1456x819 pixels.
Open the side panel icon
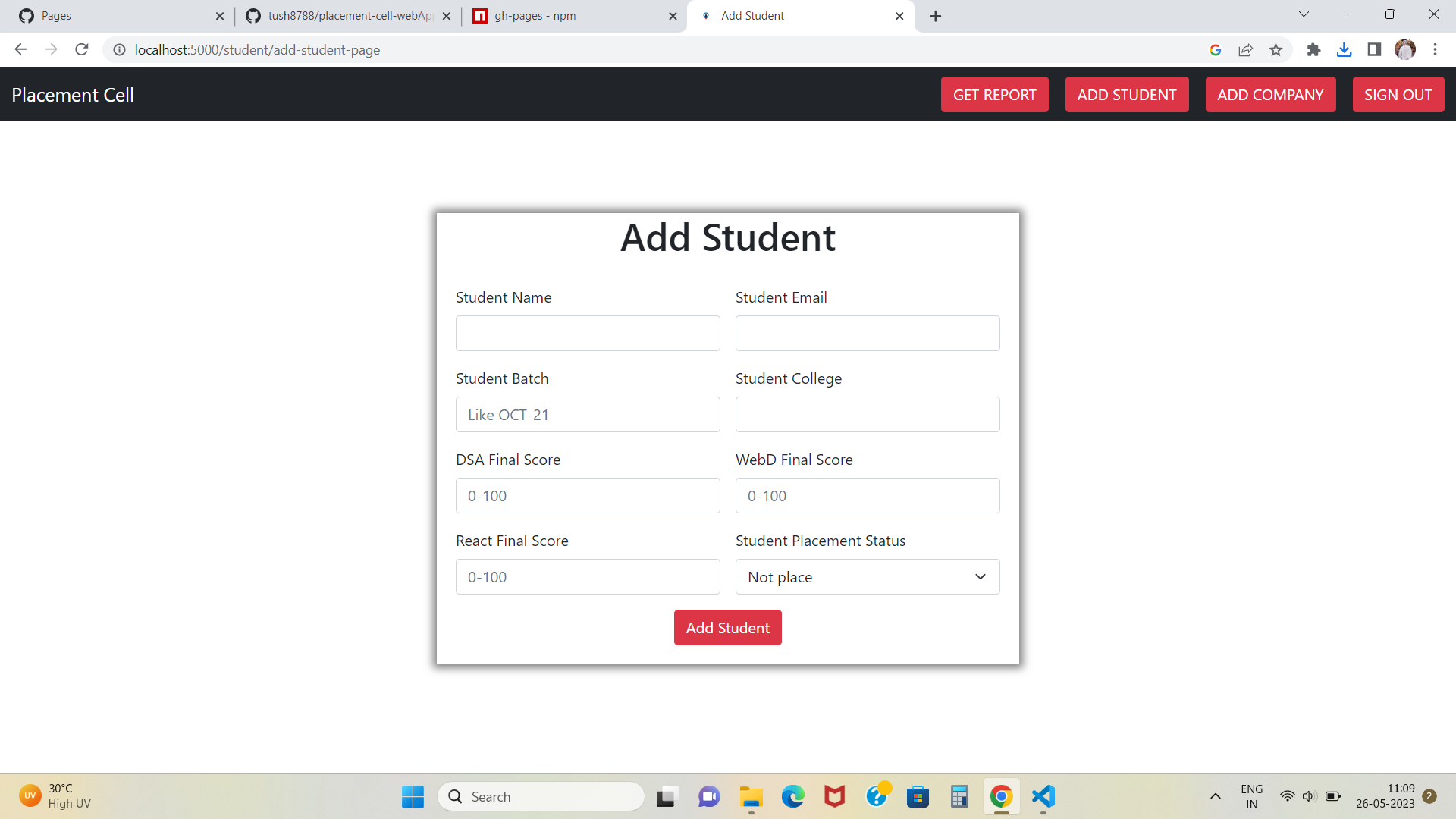point(1374,49)
